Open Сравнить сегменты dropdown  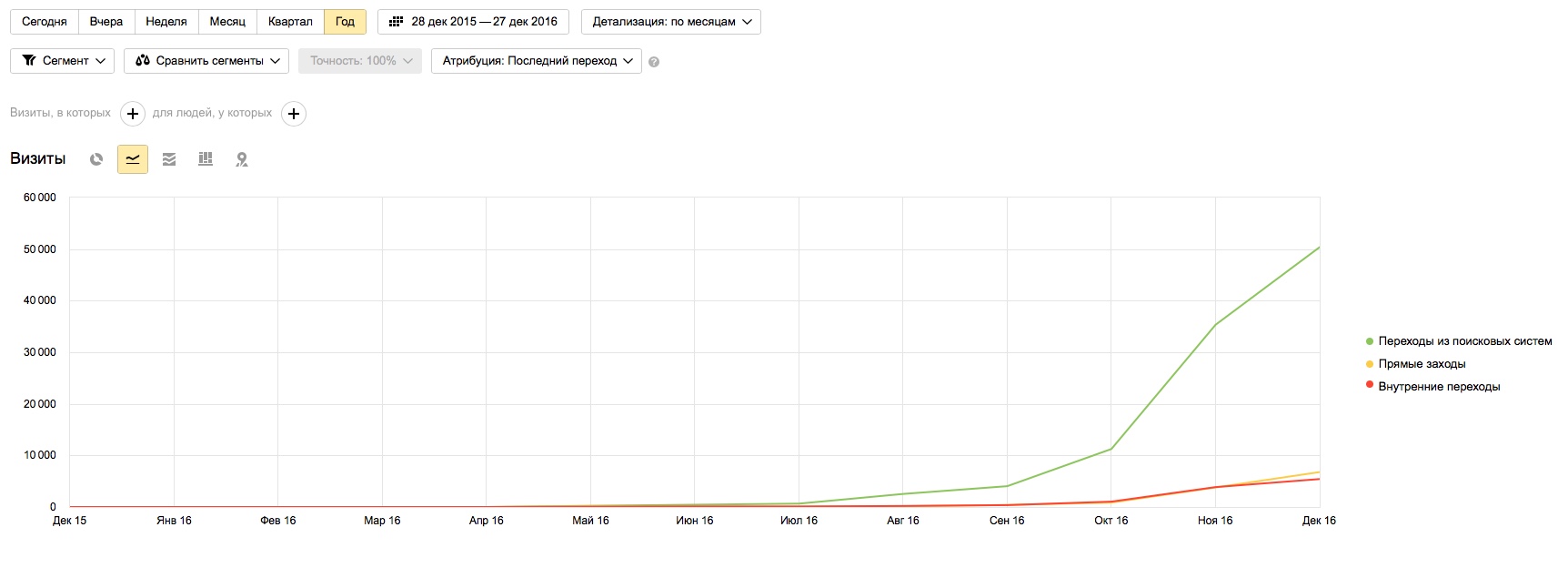(206, 61)
